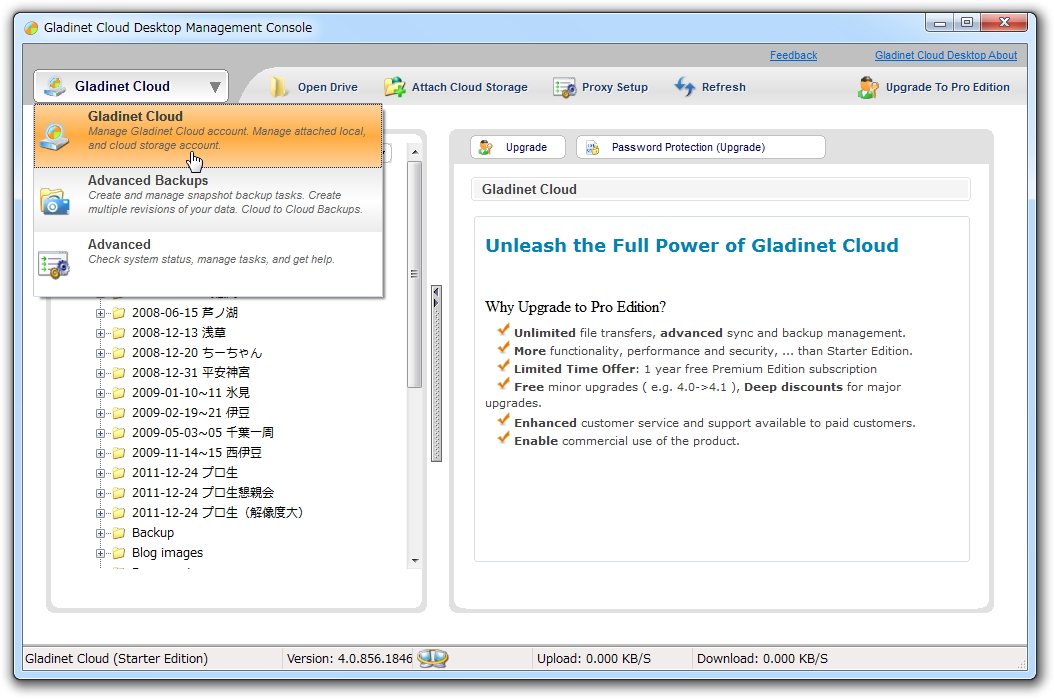Viewport: 1054px width, 699px height.
Task: Select 2009-11-14~15 西伊豆 tree item
Action: (196, 453)
